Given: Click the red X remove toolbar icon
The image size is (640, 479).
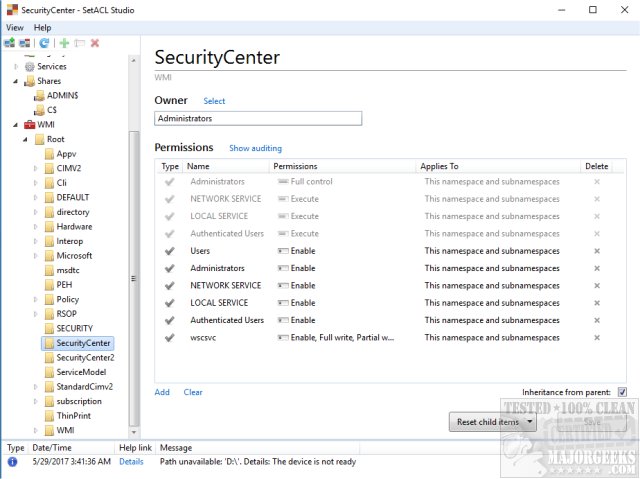Looking at the screenshot, I should click(95, 43).
